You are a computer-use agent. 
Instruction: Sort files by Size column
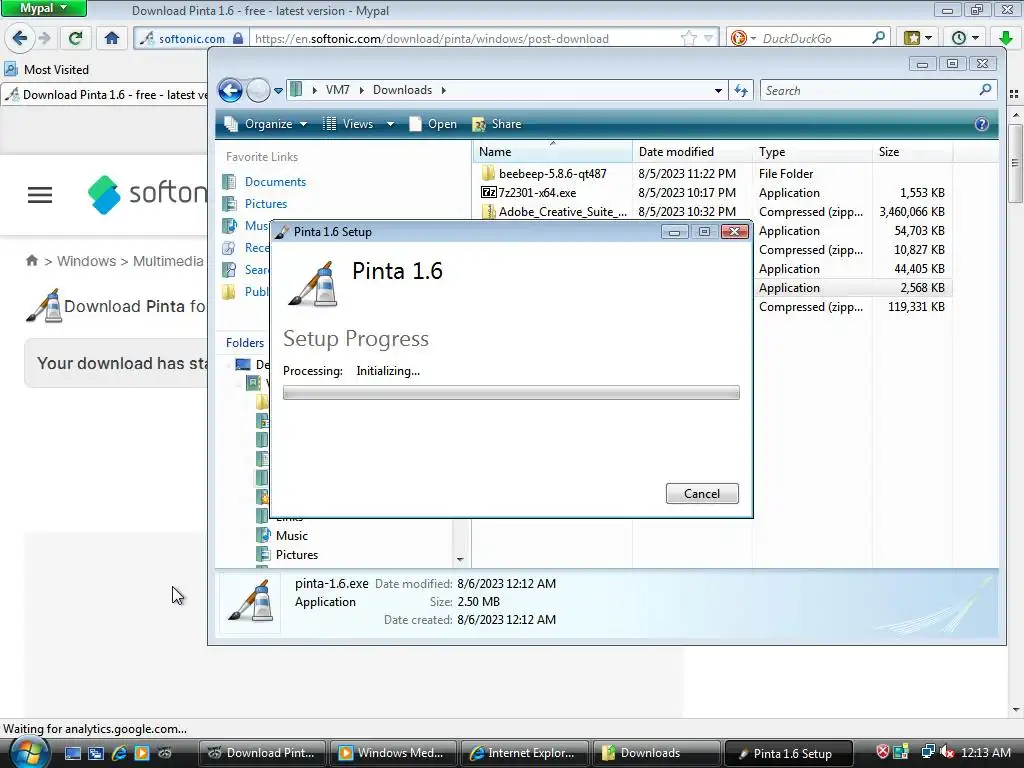point(912,152)
